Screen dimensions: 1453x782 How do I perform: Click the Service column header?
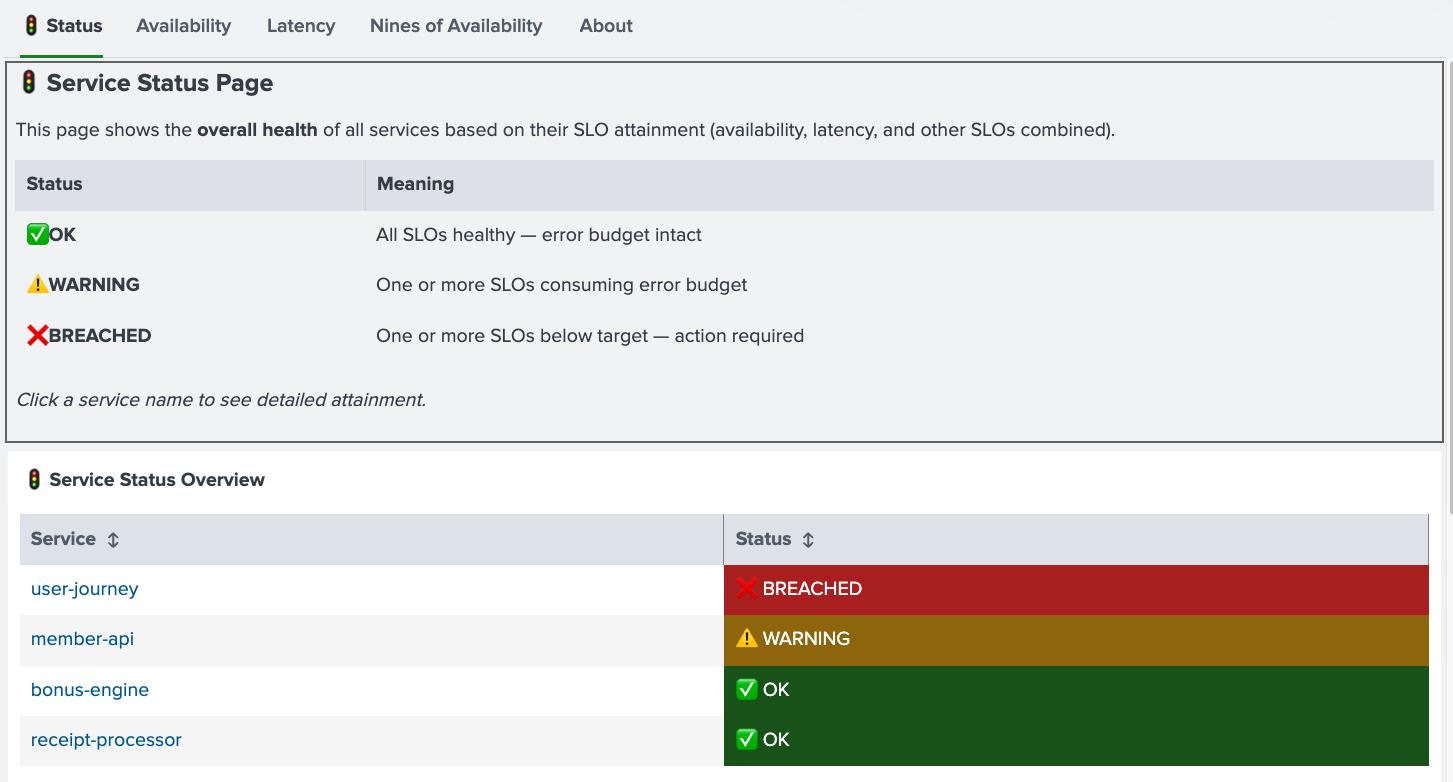[372, 540]
